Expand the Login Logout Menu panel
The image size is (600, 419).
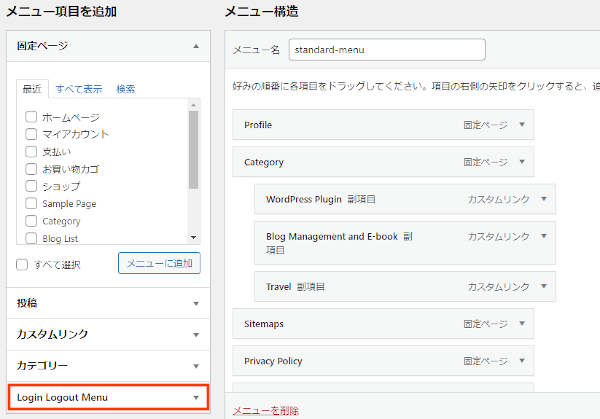[108, 397]
